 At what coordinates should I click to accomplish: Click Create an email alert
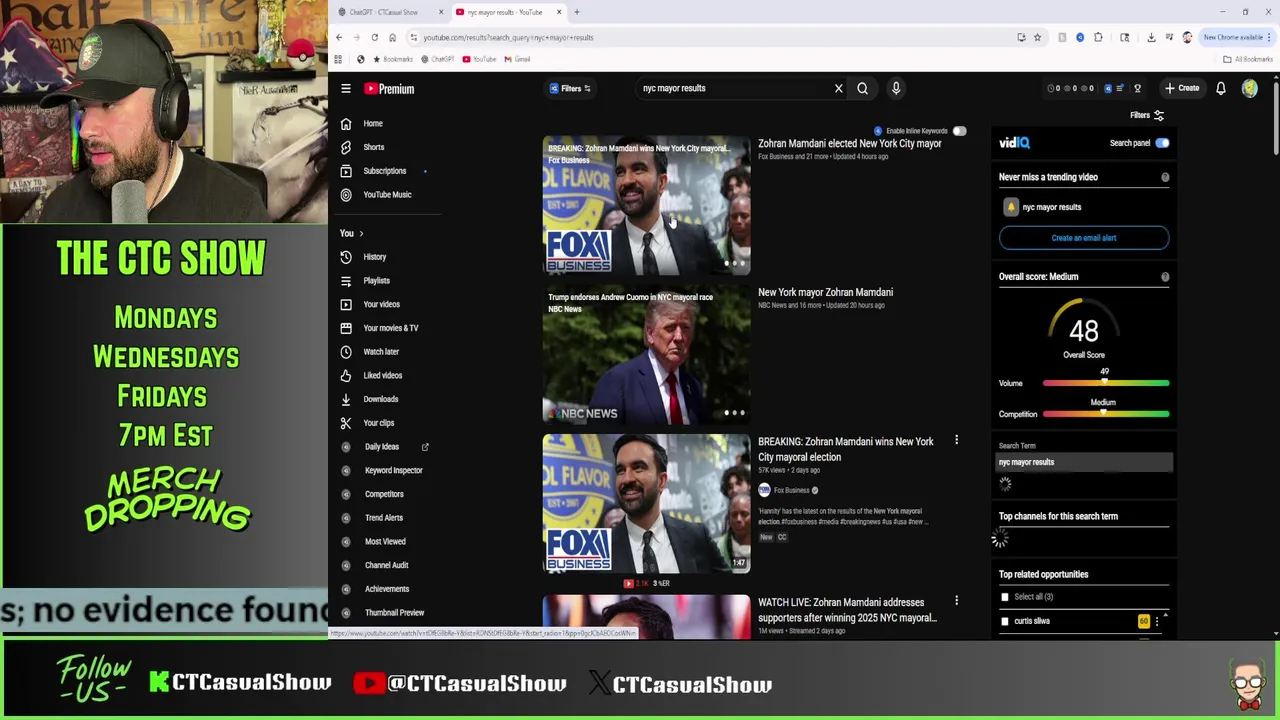1084,238
